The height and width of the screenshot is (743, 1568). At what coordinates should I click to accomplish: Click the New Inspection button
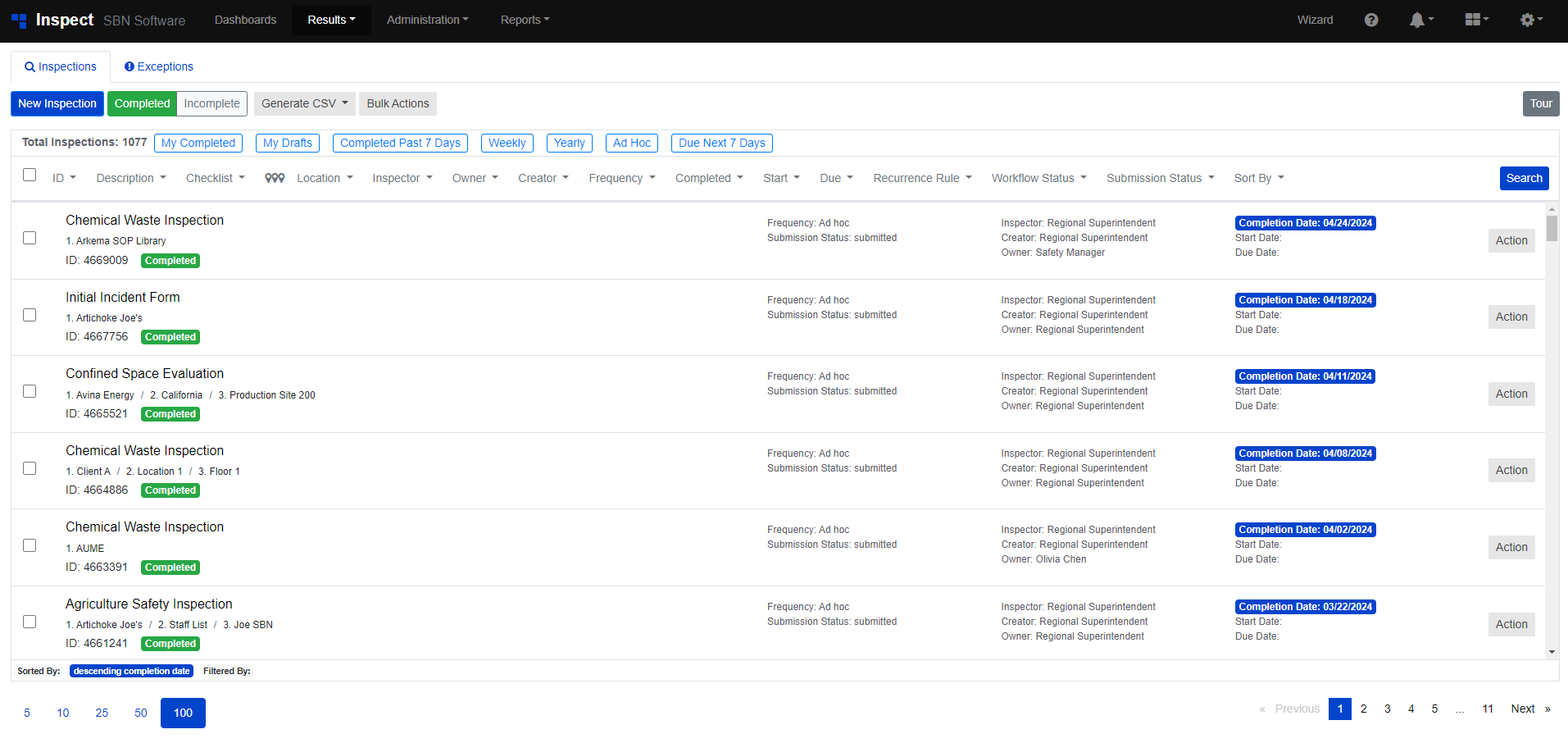57,103
